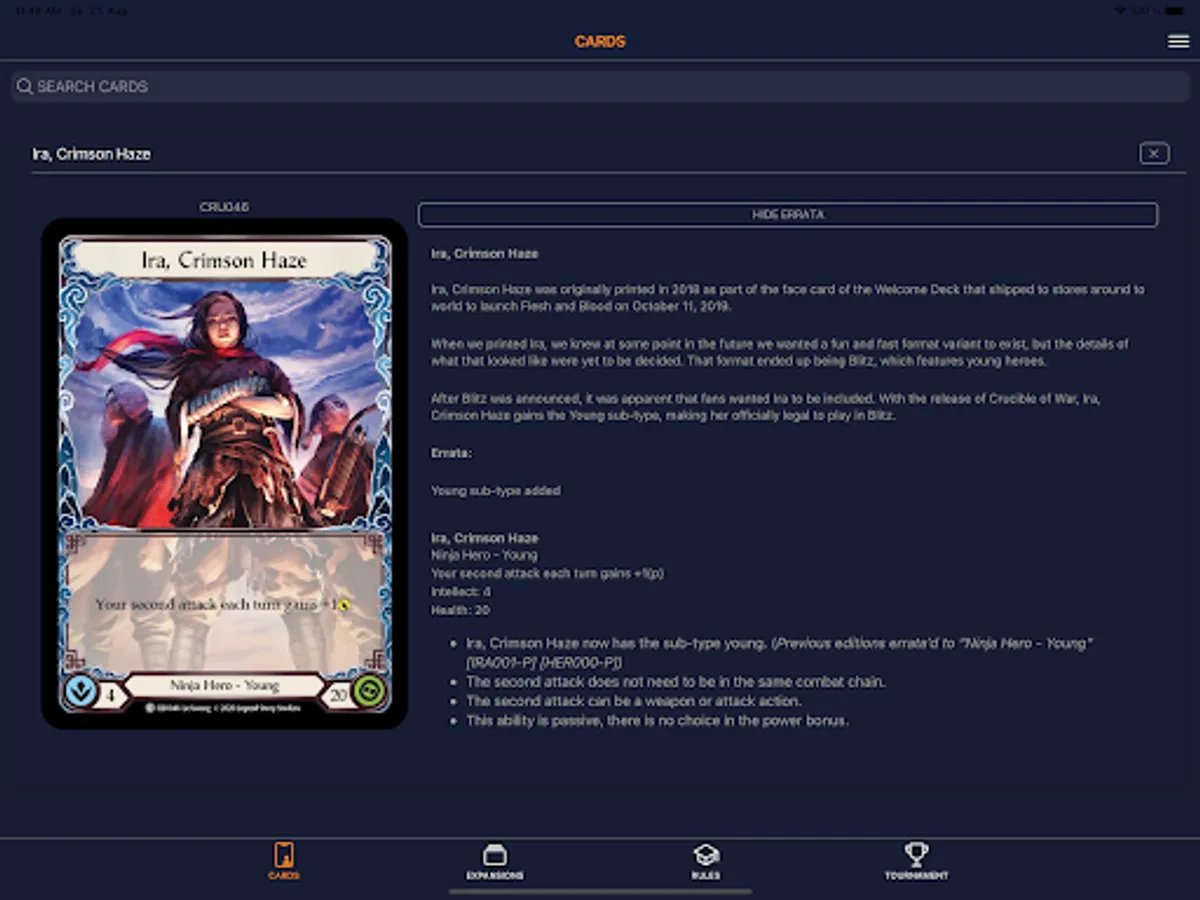Click the Hide Errata button

(788, 214)
